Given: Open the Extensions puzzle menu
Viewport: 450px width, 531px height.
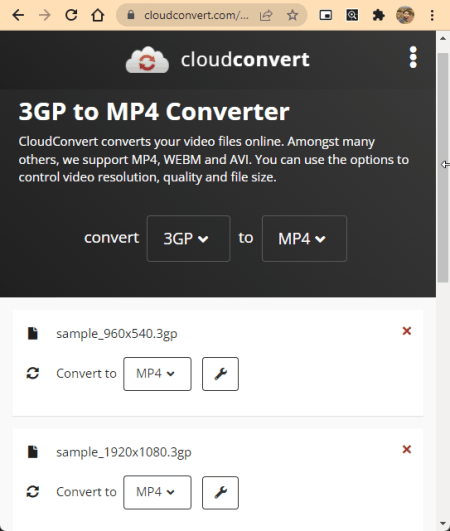Looking at the screenshot, I should tap(379, 15).
